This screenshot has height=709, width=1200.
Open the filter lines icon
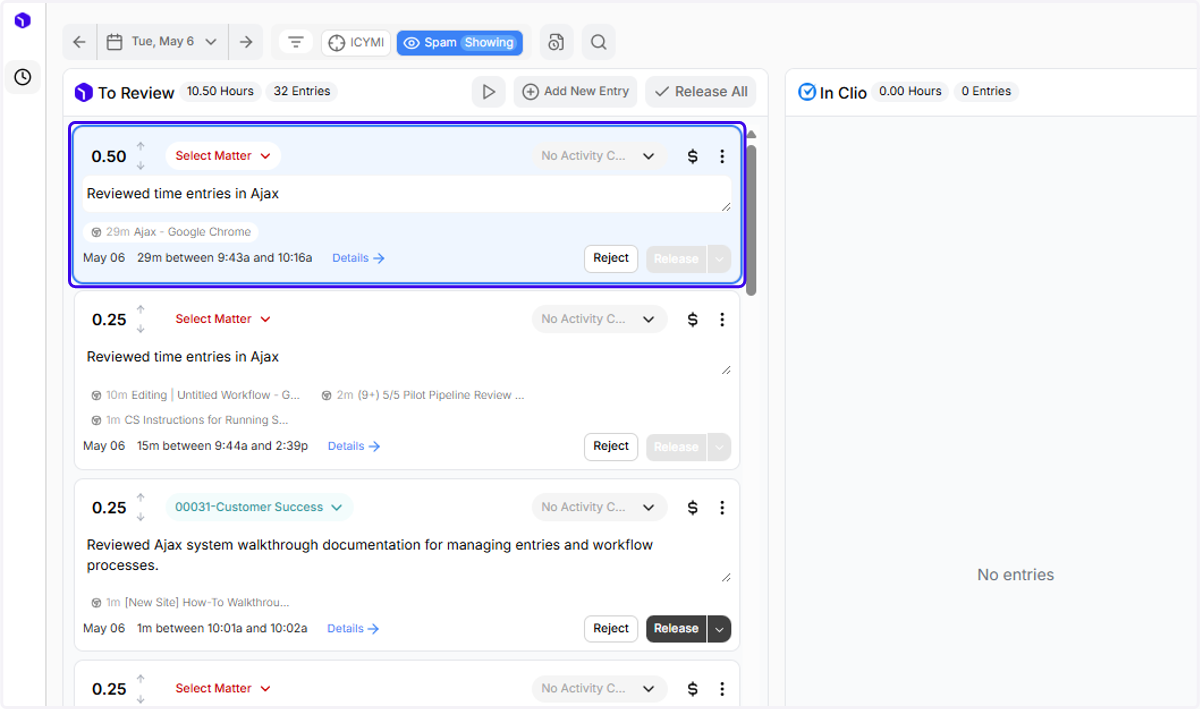point(295,42)
